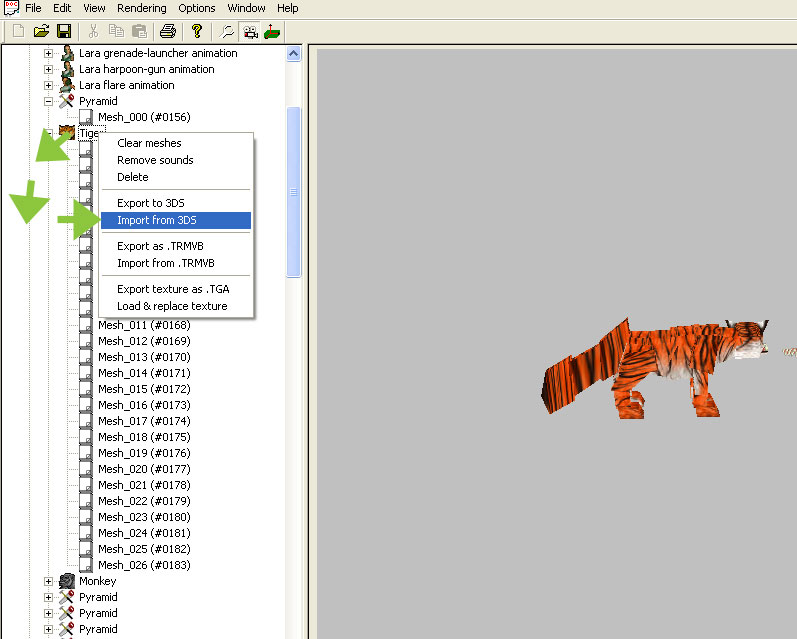Open the Edit menu
The height and width of the screenshot is (639, 797).
click(62, 8)
